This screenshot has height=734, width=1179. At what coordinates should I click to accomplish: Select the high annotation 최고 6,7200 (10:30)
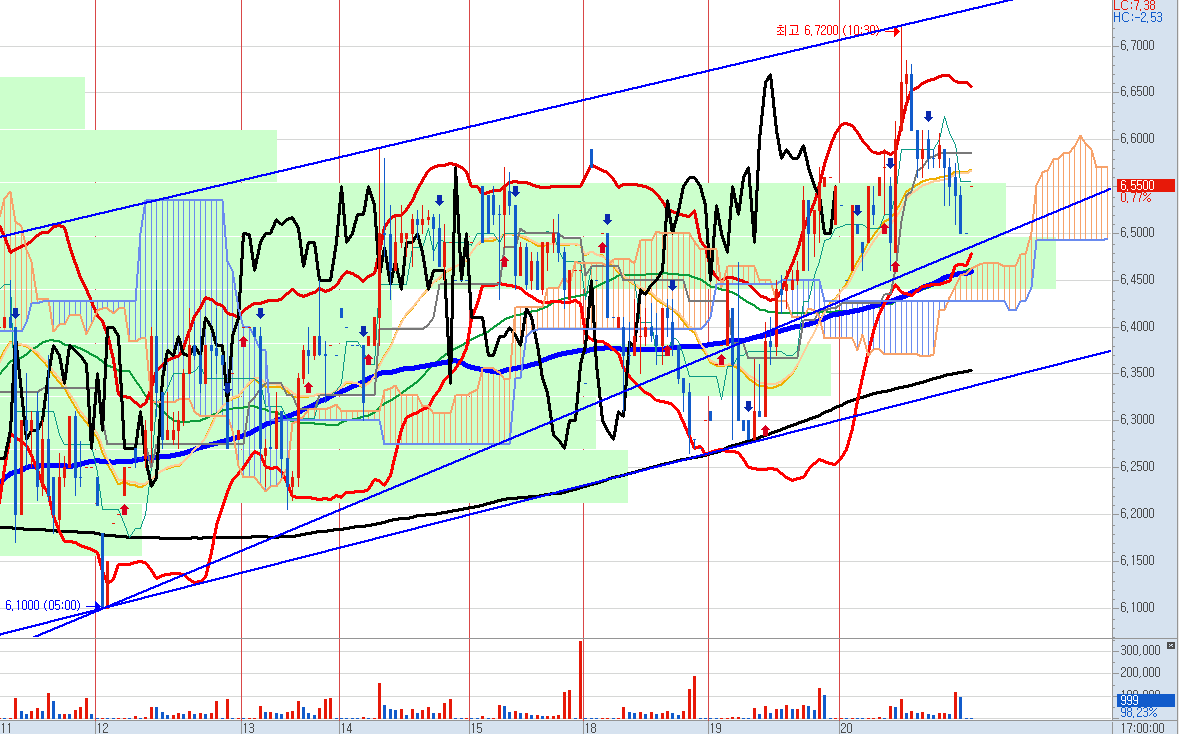point(827,30)
